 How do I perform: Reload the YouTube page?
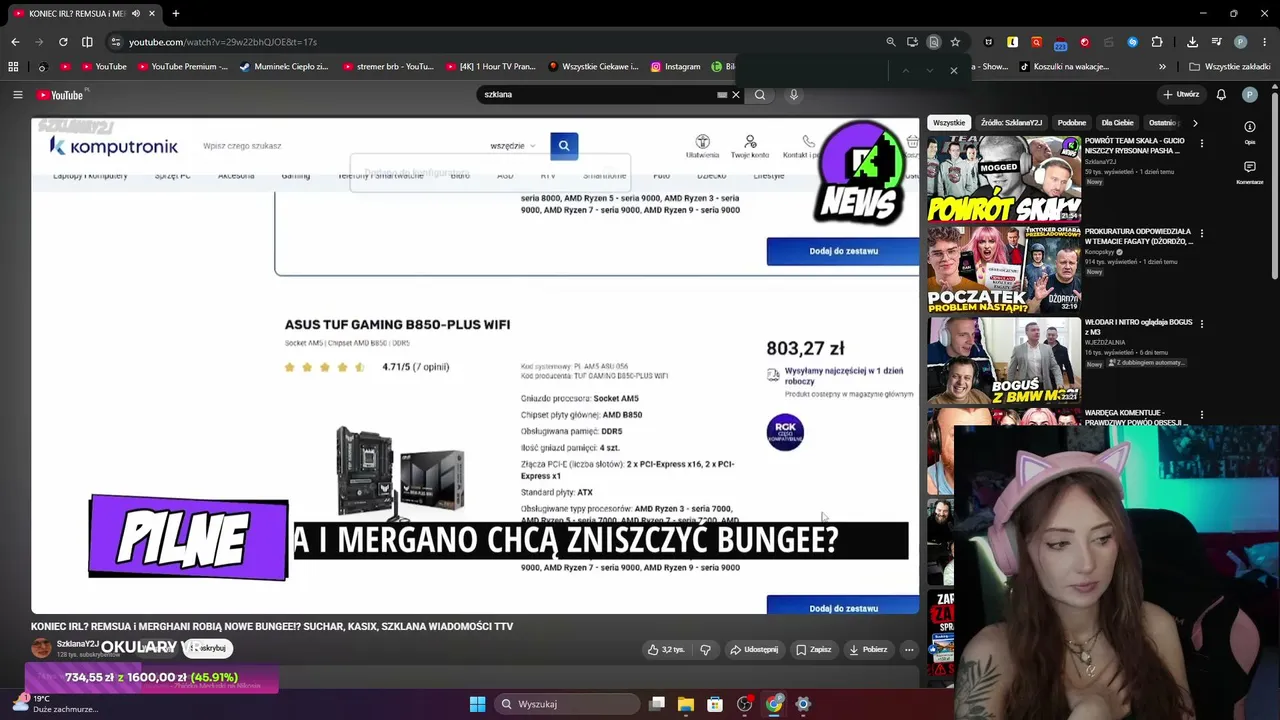point(63,42)
